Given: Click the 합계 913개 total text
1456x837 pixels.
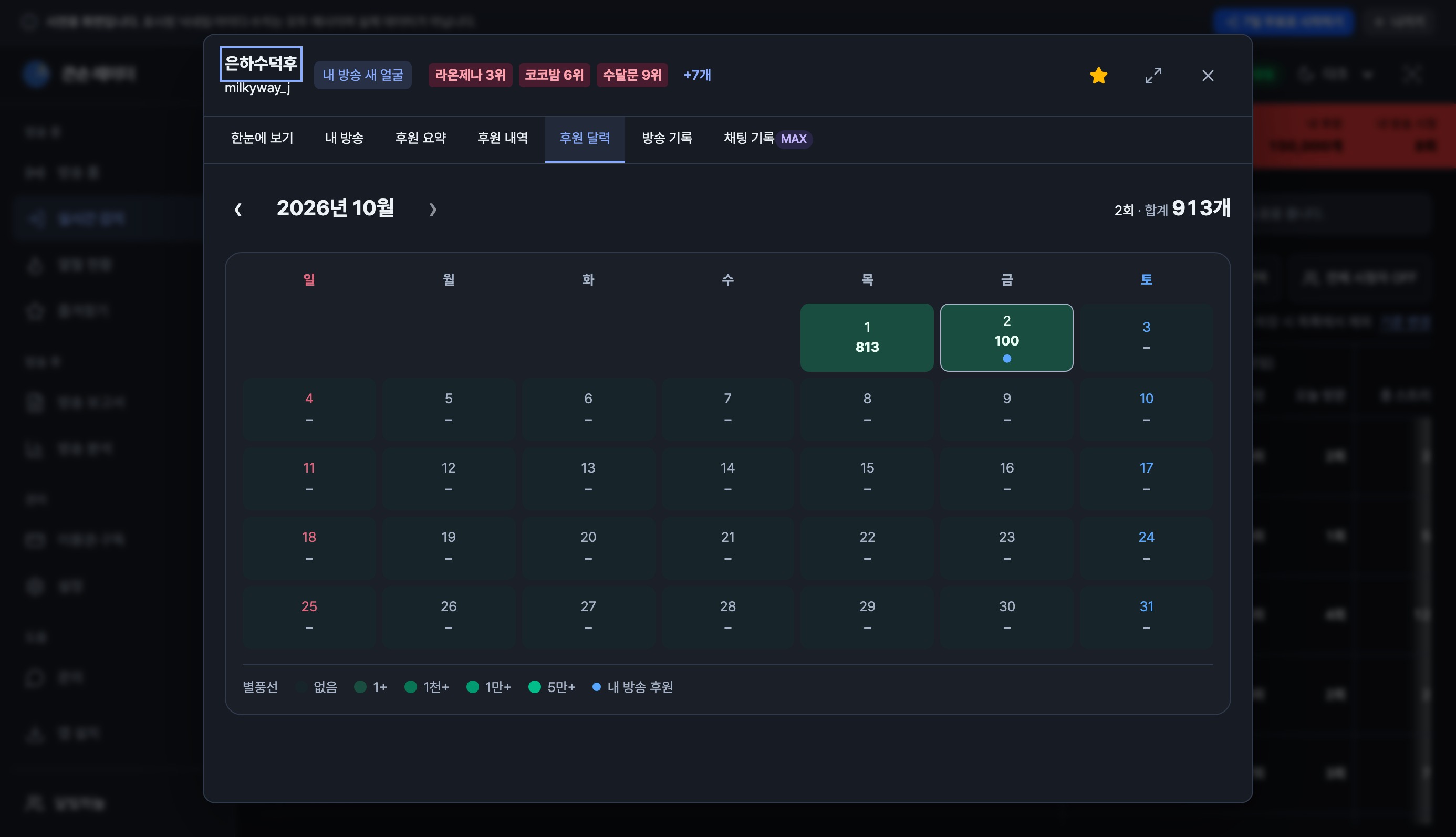Looking at the screenshot, I should coord(1188,208).
